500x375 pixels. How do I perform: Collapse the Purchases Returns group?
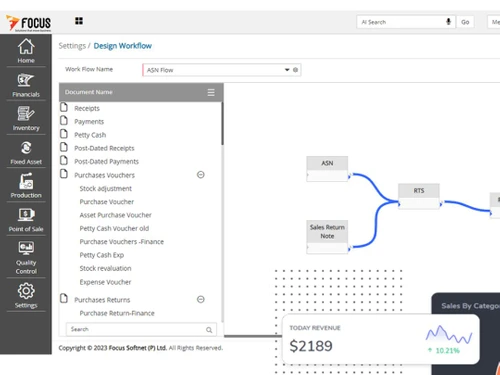click(201, 299)
